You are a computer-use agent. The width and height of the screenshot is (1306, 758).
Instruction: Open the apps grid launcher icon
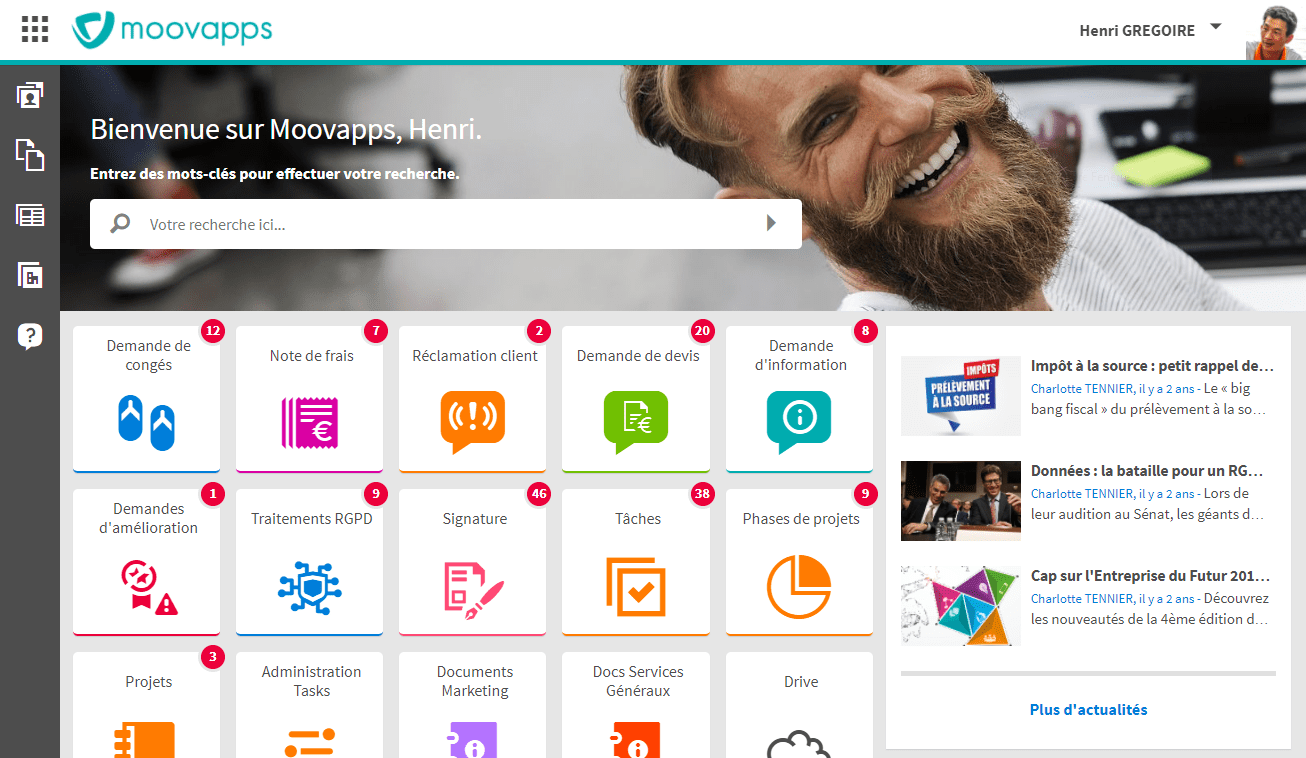tap(34, 29)
